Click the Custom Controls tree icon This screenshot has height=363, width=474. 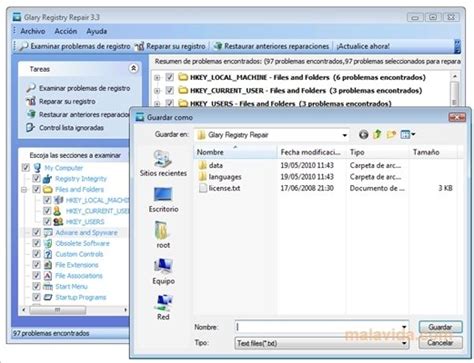48,254
